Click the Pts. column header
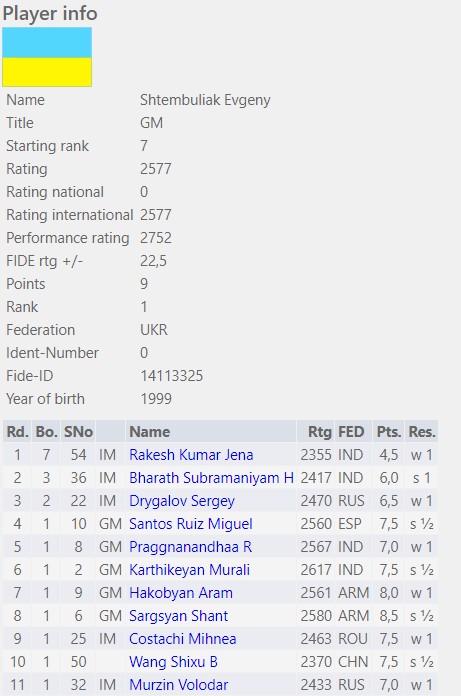The height and width of the screenshot is (696, 461). [x=388, y=431]
